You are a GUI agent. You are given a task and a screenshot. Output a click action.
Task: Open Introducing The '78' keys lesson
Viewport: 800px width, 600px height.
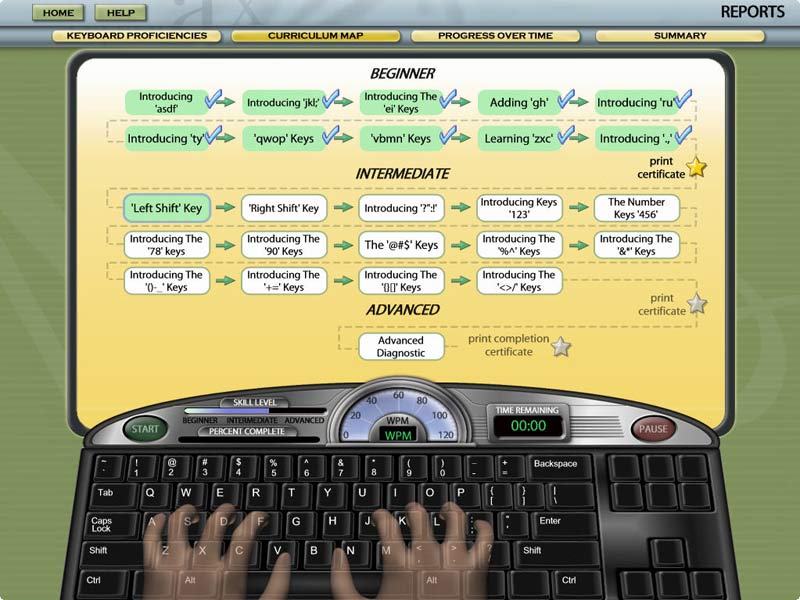click(167, 245)
